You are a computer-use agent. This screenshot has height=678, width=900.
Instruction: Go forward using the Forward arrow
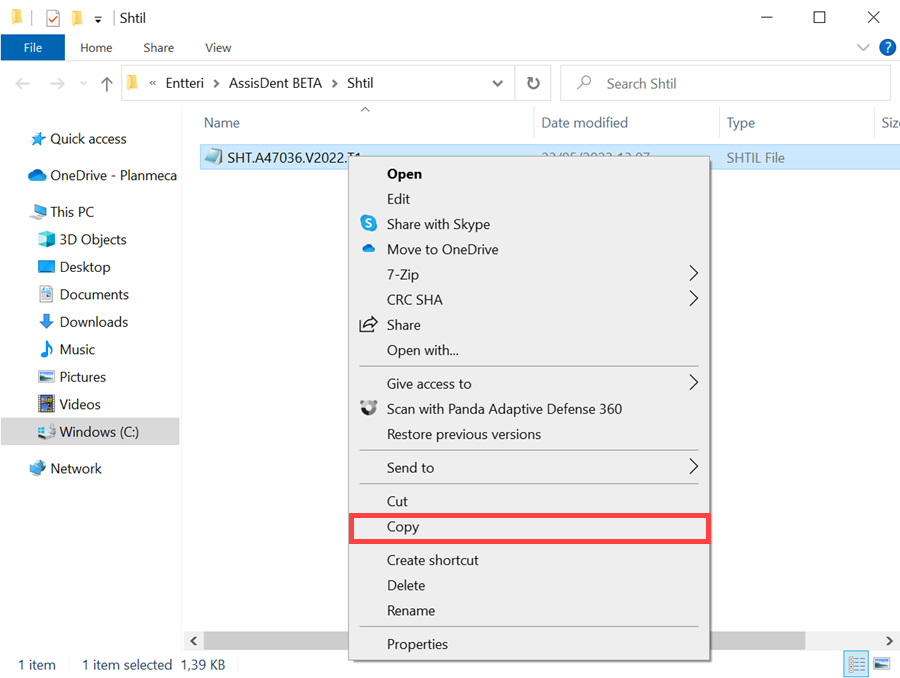pos(57,84)
